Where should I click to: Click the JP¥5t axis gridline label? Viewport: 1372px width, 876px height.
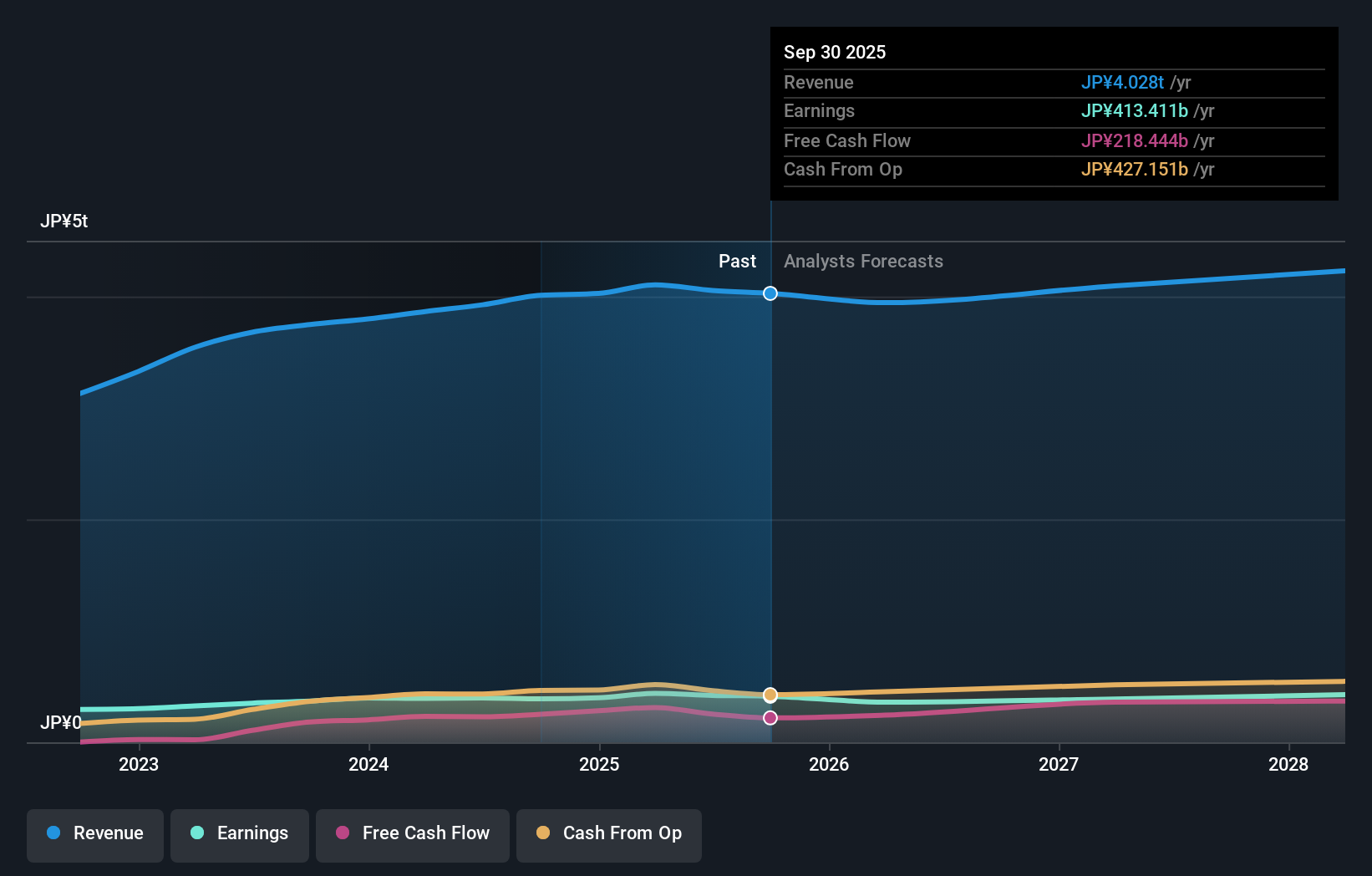tap(66, 222)
